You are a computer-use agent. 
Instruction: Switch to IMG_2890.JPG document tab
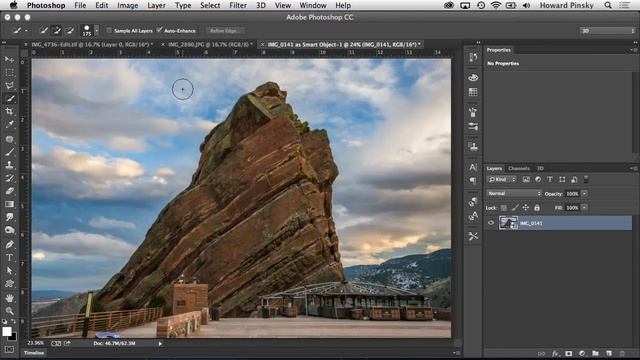[x=210, y=44]
